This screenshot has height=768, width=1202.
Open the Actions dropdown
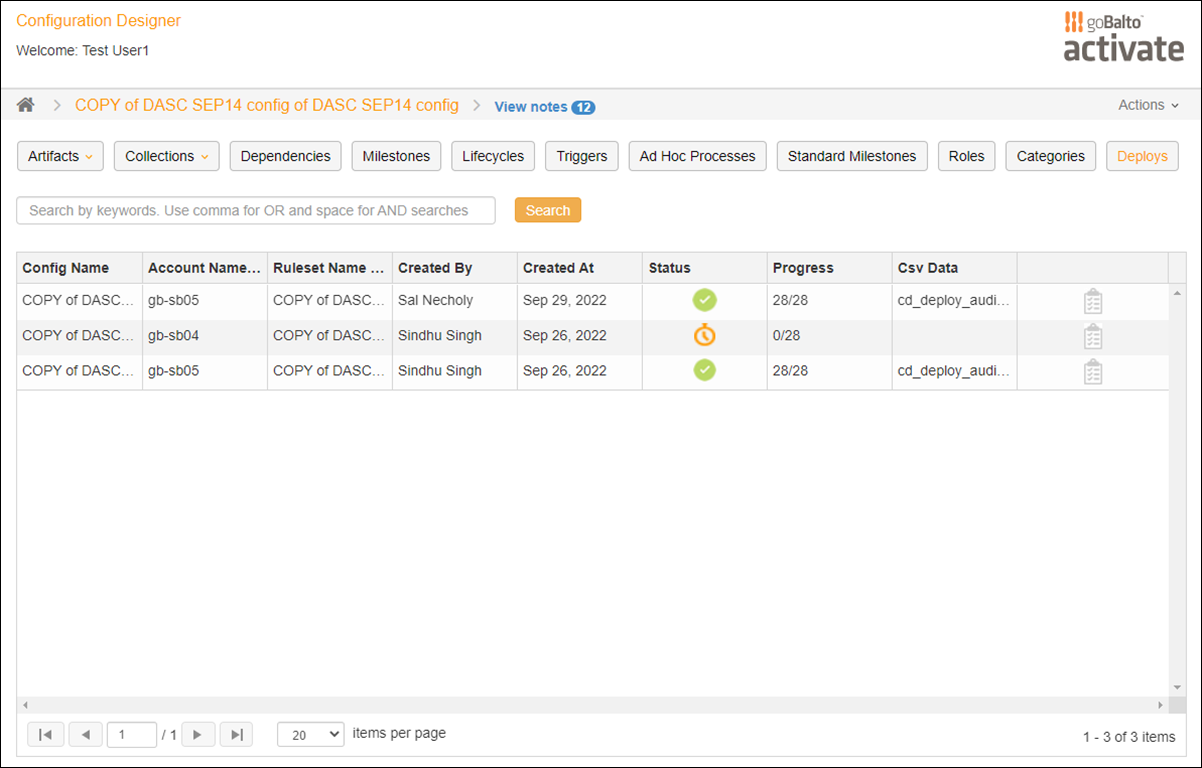point(1147,104)
